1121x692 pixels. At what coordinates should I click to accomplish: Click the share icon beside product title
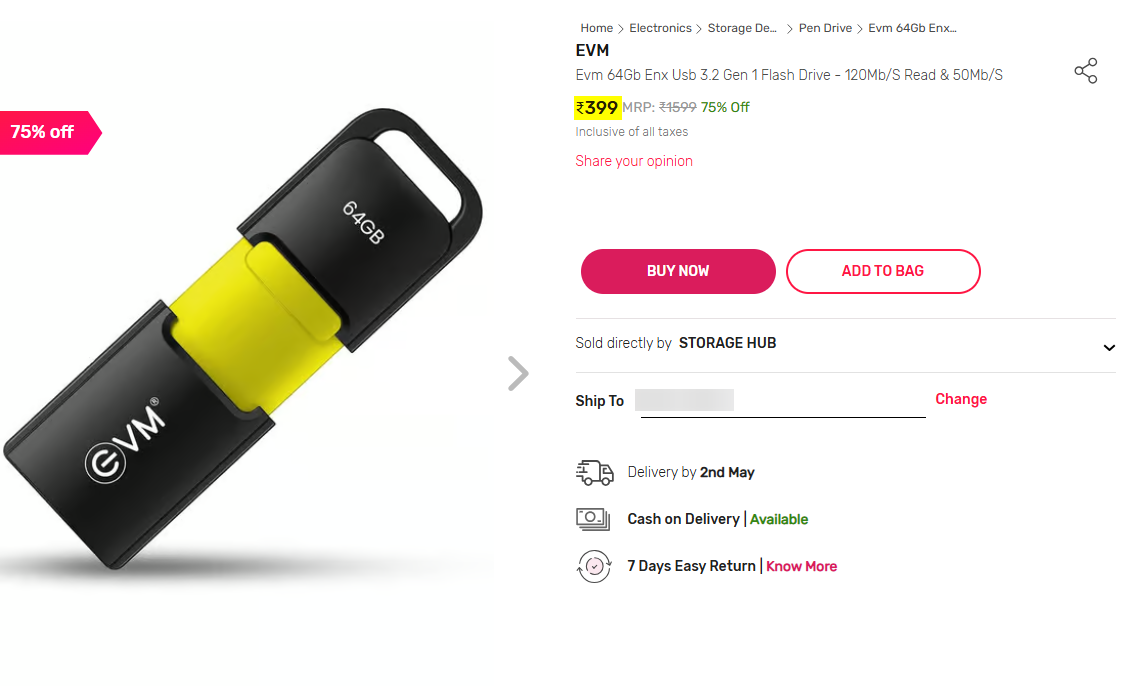[1085, 71]
